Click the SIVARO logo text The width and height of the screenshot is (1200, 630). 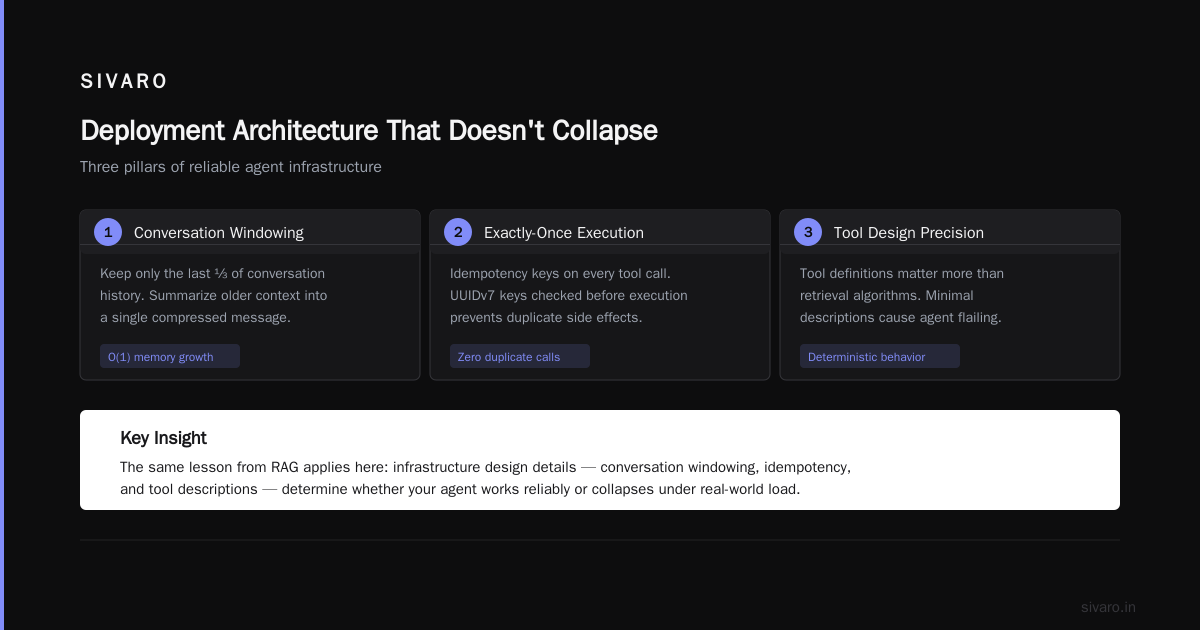point(124,82)
